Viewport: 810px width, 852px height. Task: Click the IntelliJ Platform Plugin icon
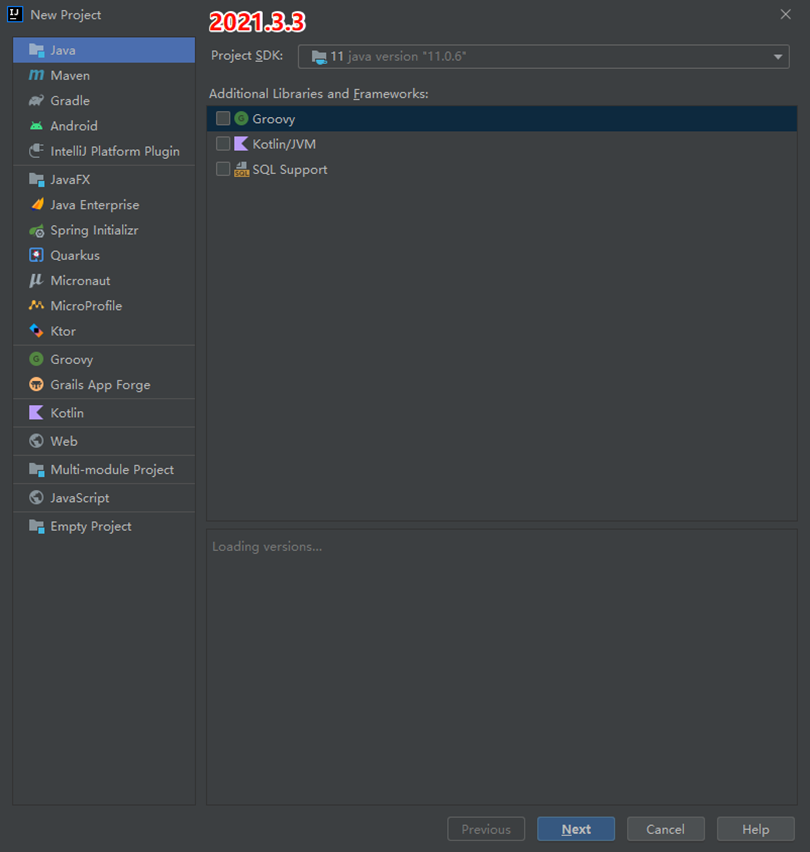click(36, 151)
